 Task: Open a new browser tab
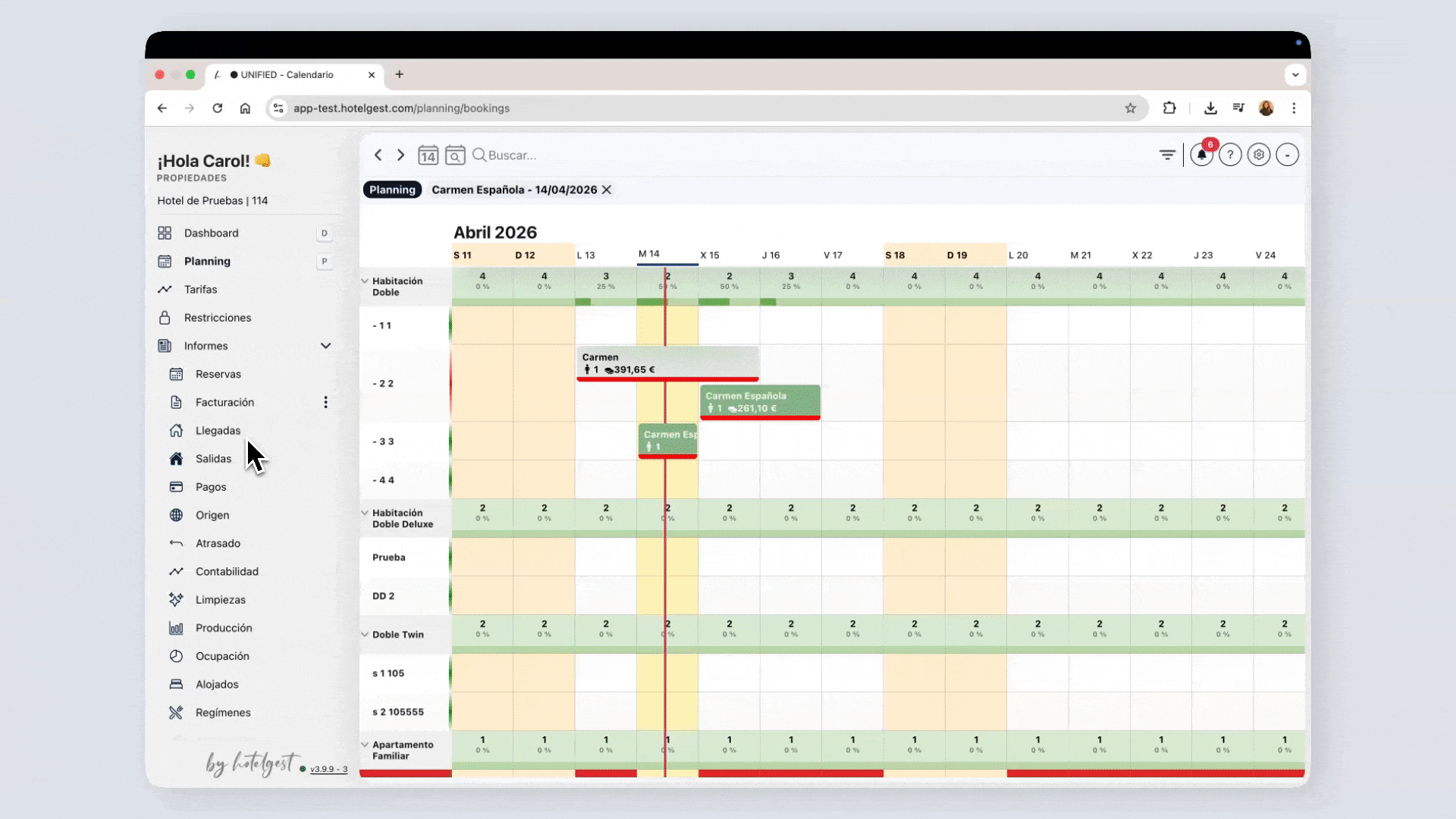coord(400,74)
